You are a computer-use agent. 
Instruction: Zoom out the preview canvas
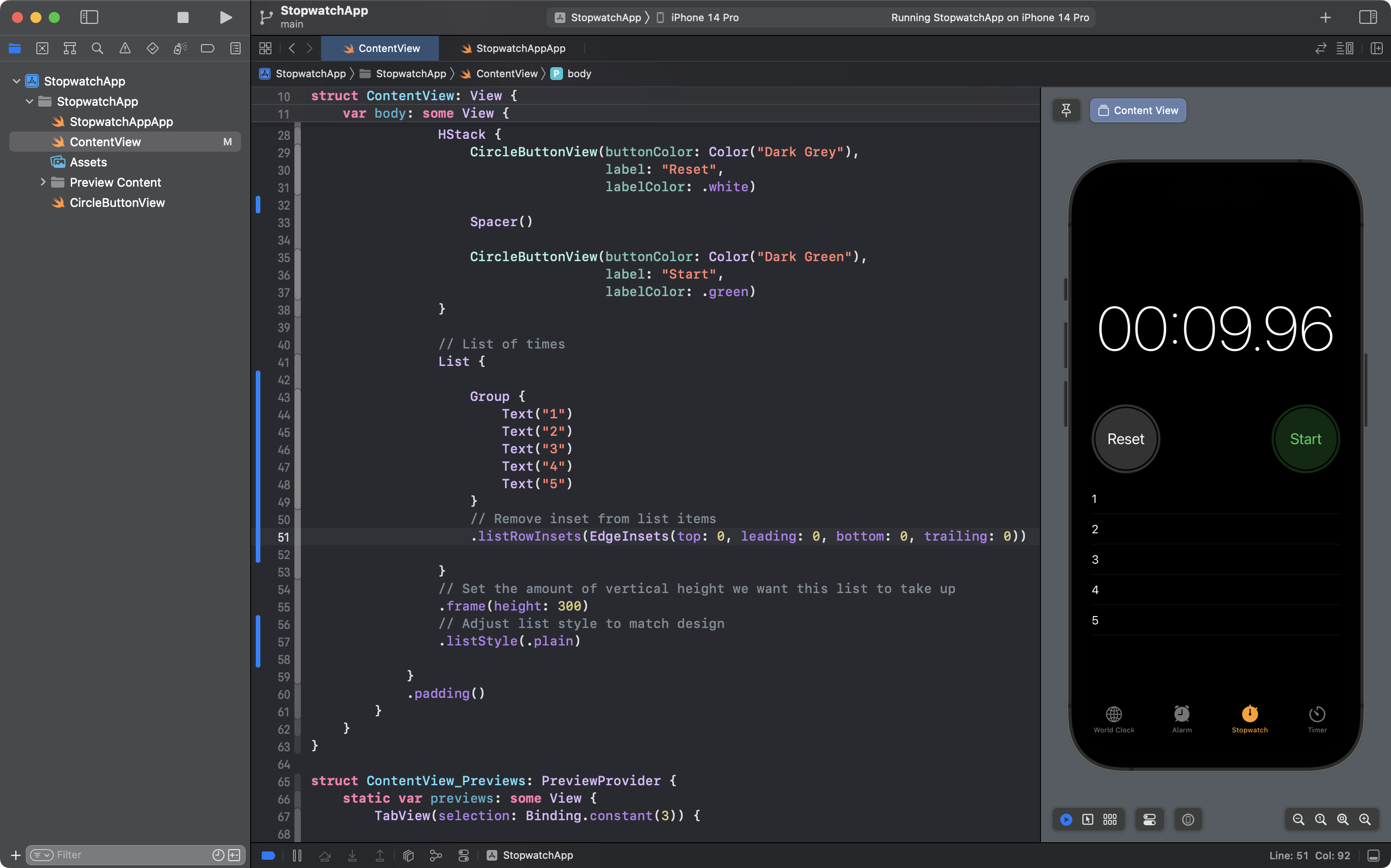pos(1298,819)
